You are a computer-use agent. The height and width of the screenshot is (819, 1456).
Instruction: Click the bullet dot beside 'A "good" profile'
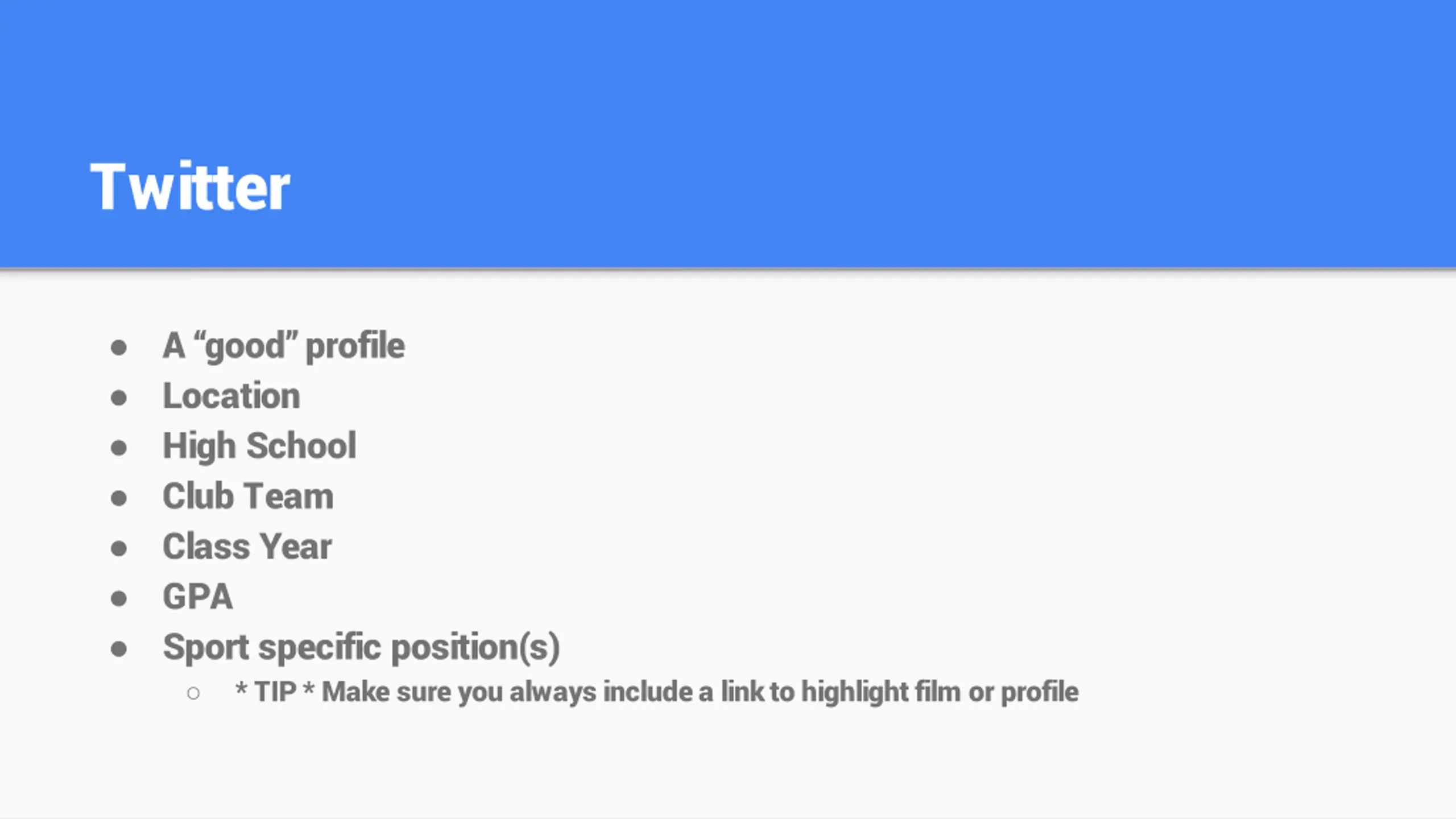[119, 348]
